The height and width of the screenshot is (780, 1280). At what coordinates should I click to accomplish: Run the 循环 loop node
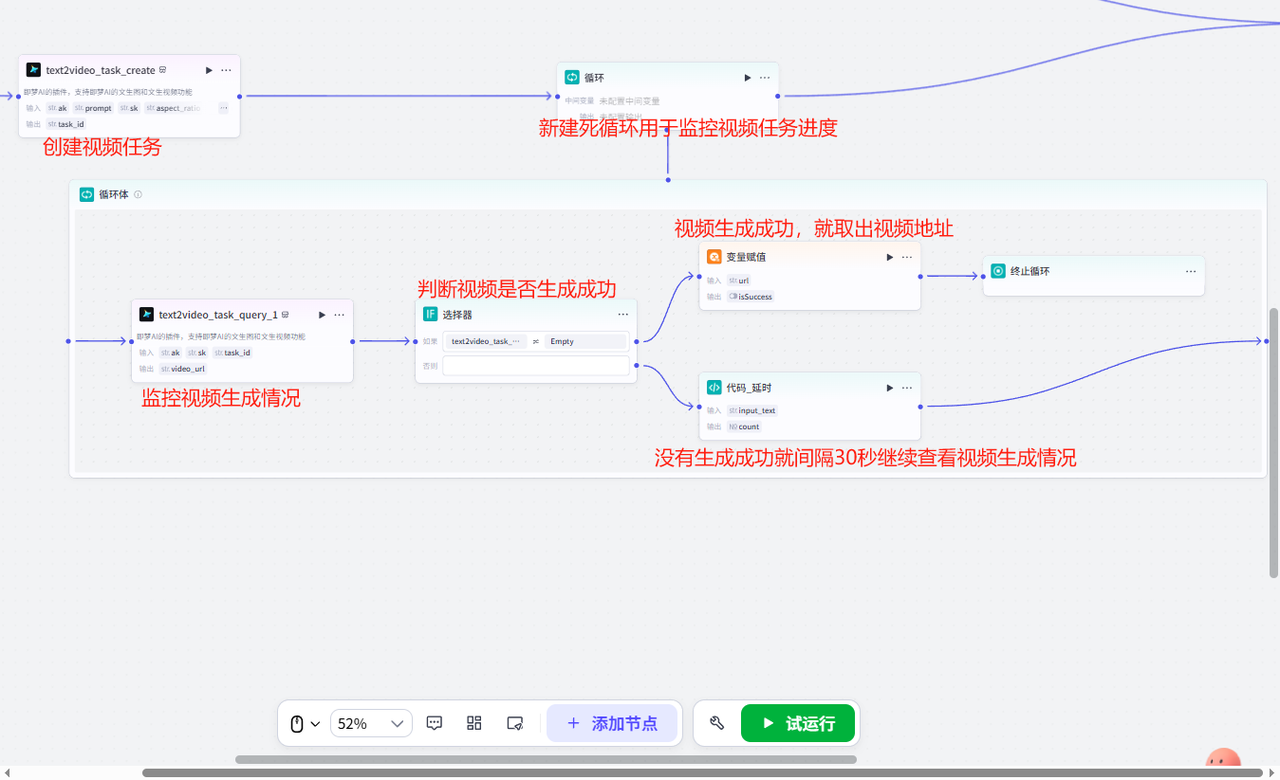point(747,77)
